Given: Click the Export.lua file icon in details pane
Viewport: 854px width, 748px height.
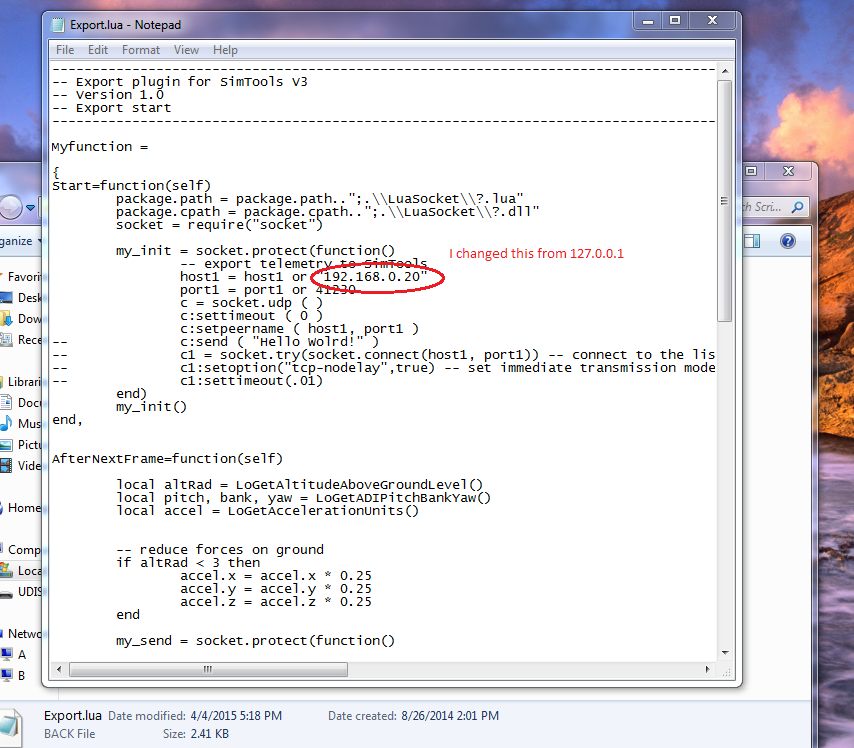Looking at the screenshot, I should (x=11, y=727).
